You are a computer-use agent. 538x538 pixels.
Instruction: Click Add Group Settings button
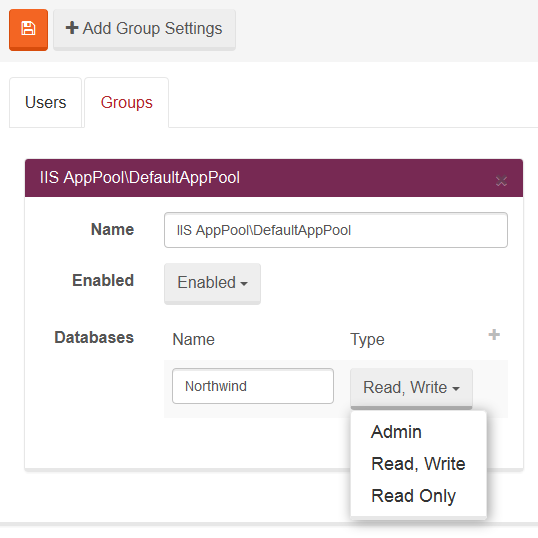(x=144, y=30)
